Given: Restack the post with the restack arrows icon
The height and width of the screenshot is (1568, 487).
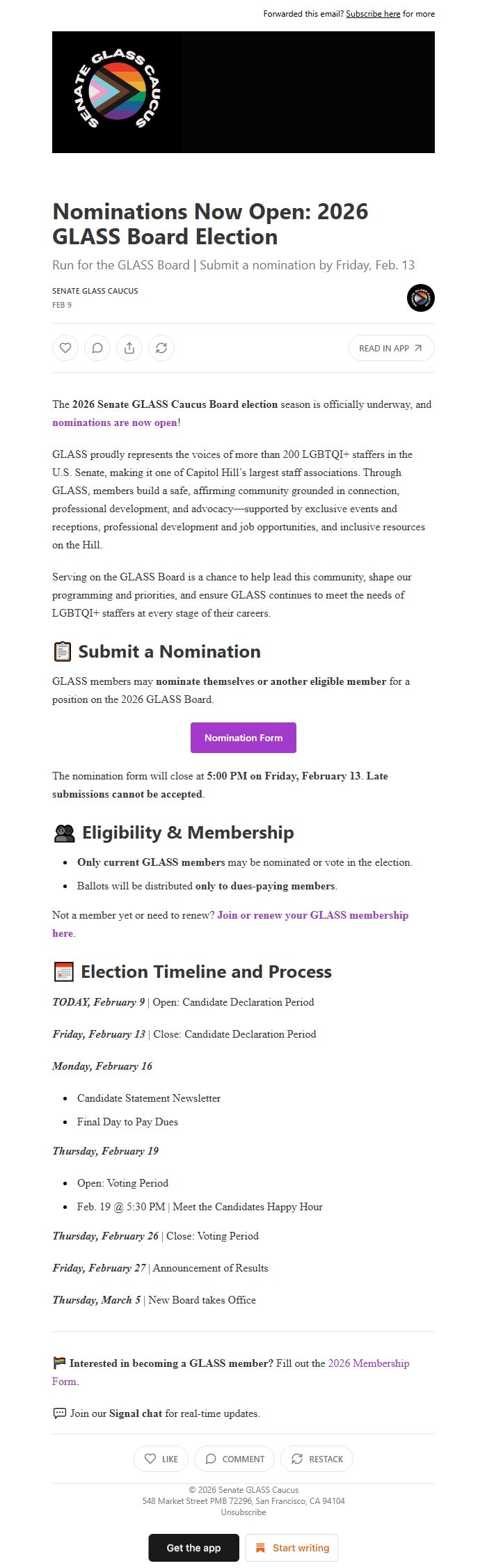Looking at the screenshot, I should [162, 347].
